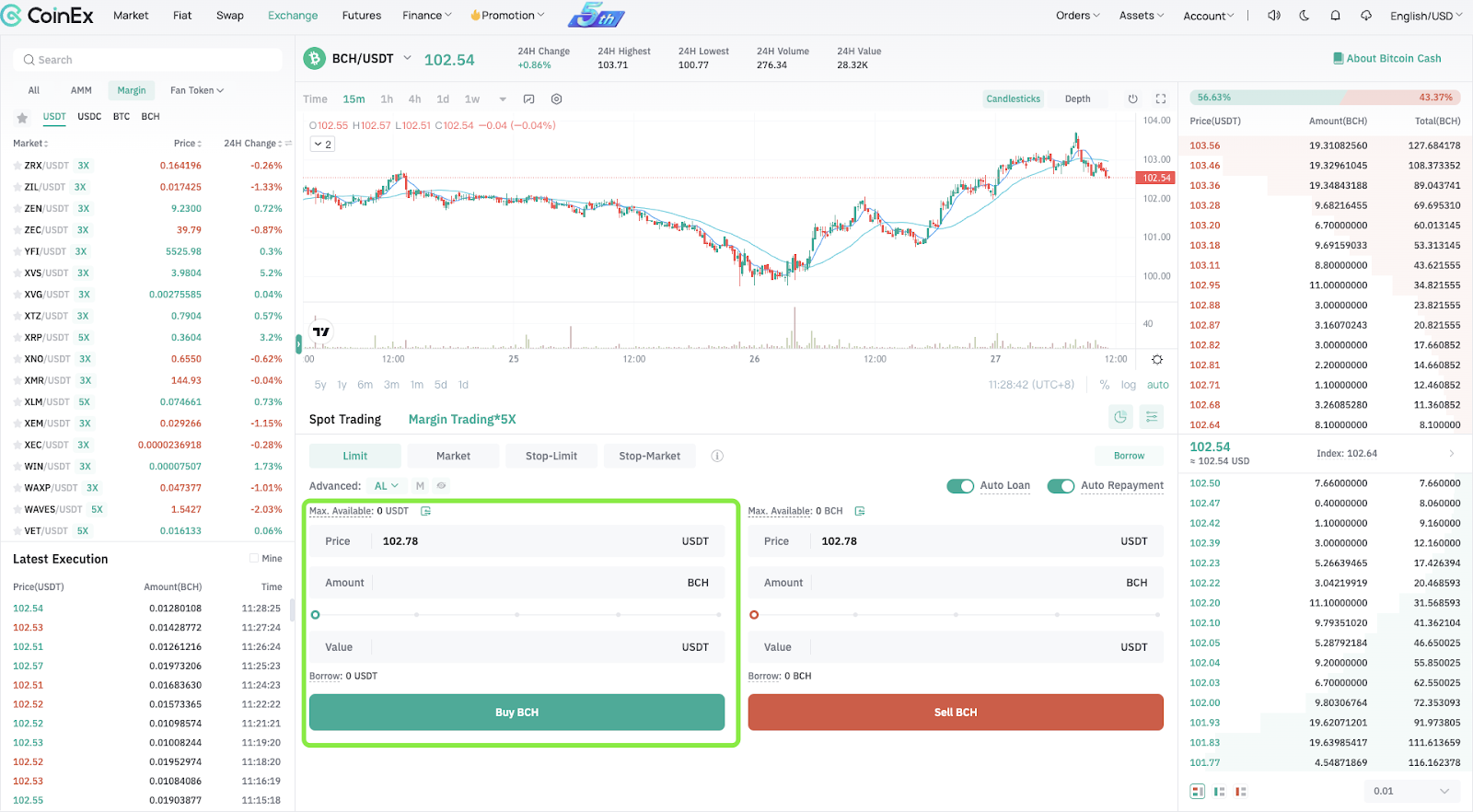
Task: Click the TradingView logo on chart
Action: (321, 331)
